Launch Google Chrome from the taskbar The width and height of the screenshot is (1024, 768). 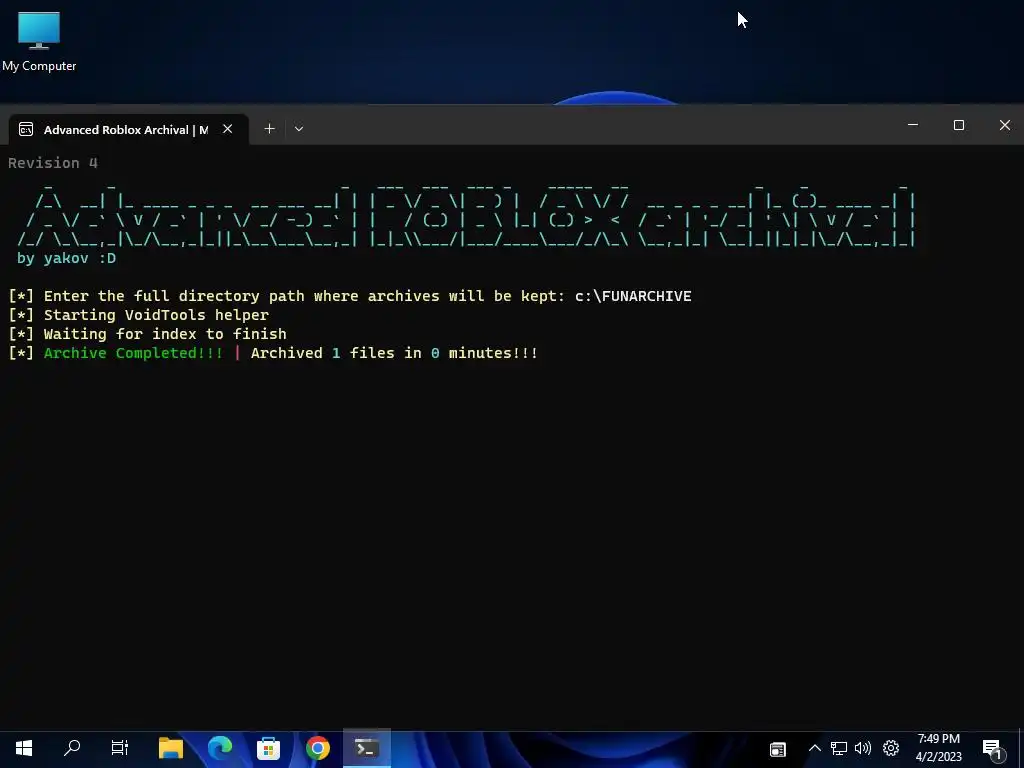pos(317,748)
